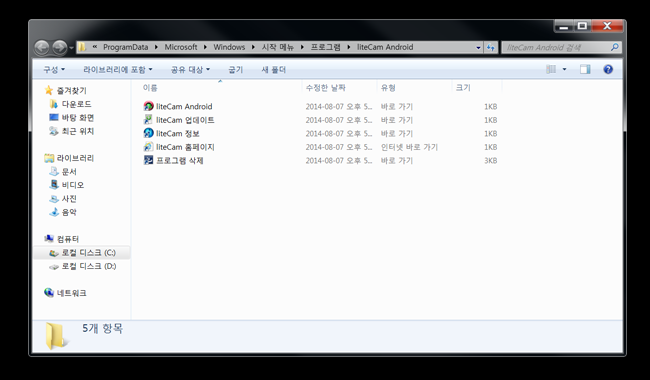The image size is (650, 380).
Task: Open the liteCam Android shortcut icon
Action: pos(148,106)
